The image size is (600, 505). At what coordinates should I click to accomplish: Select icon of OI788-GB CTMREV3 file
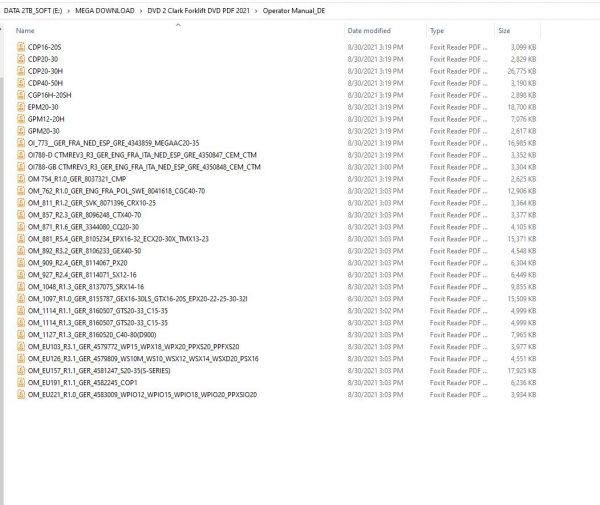(x=21, y=167)
